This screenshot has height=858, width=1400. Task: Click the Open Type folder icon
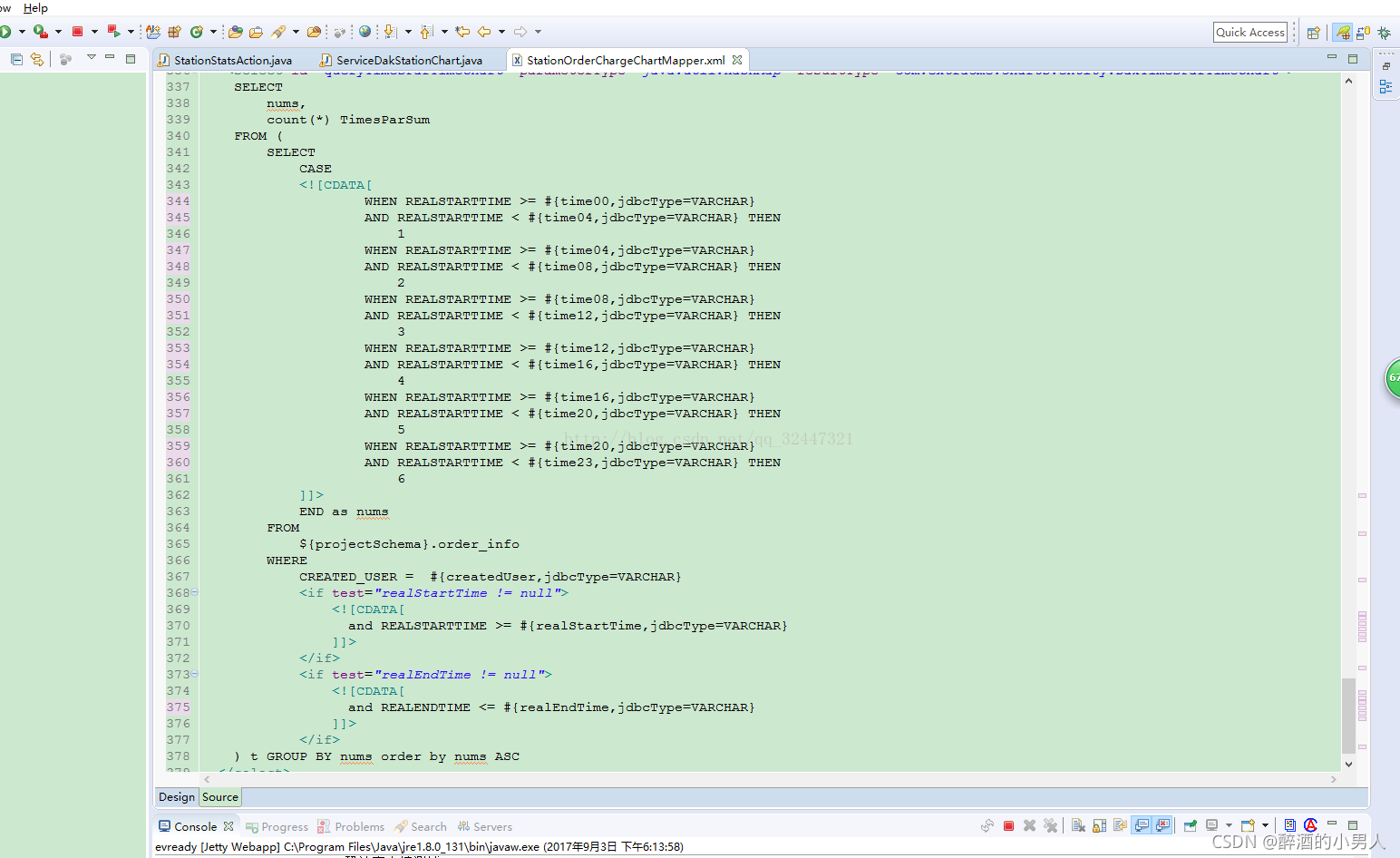(235, 32)
